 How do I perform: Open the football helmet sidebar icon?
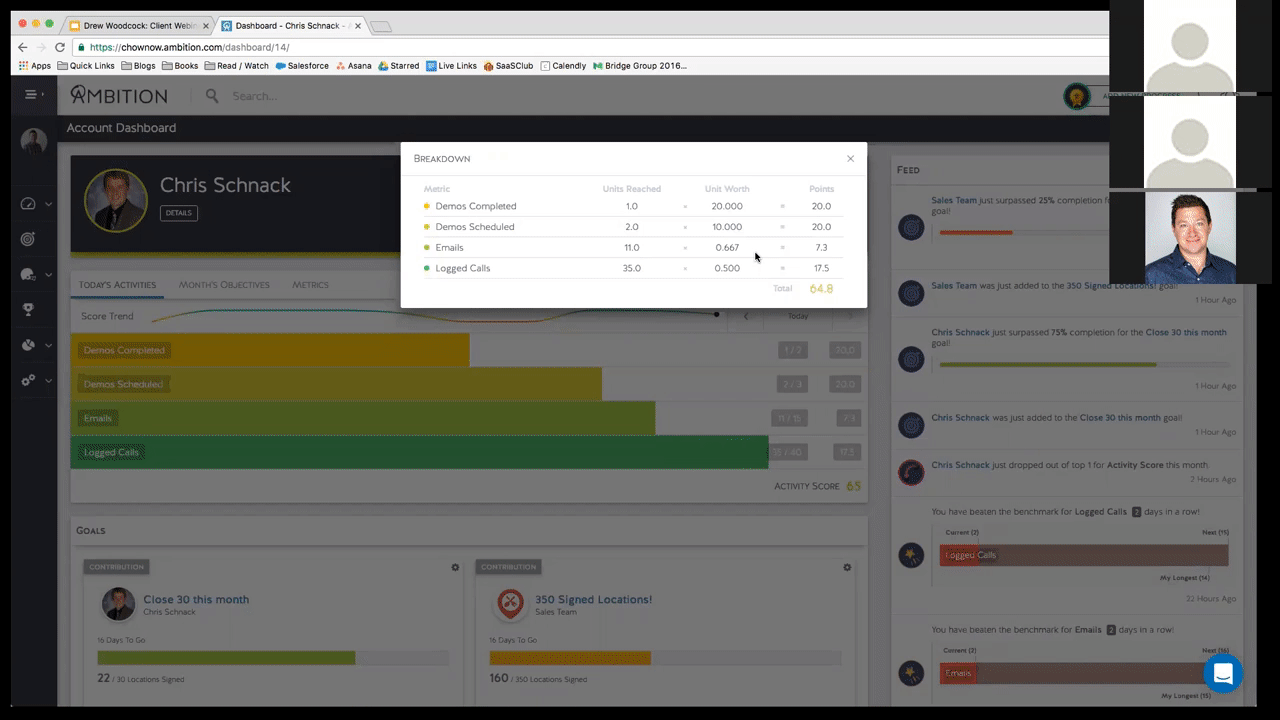click(28, 274)
